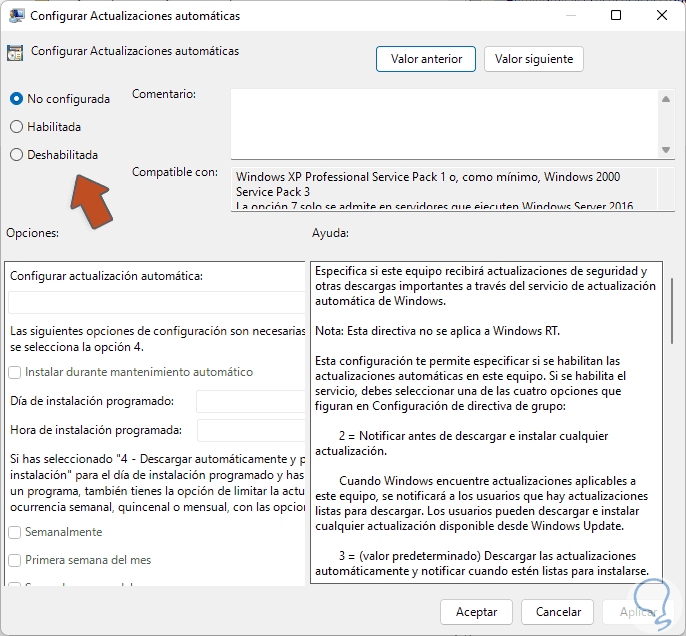Click Comentario scrollbar down arrow
The height and width of the screenshot is (636, 686).
pyautogui.click(x=666, y=150)
